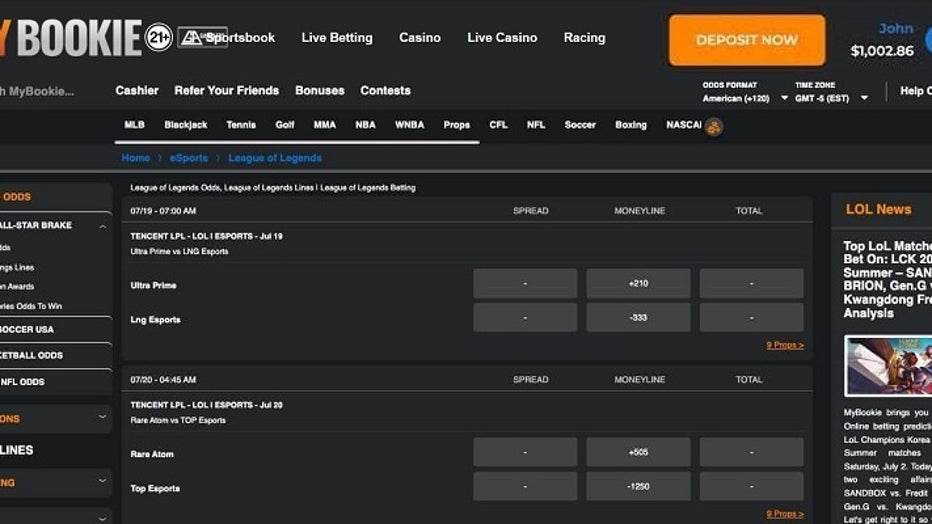
Task: Click Top Esports total cell
Action: (x=751, y=487)
